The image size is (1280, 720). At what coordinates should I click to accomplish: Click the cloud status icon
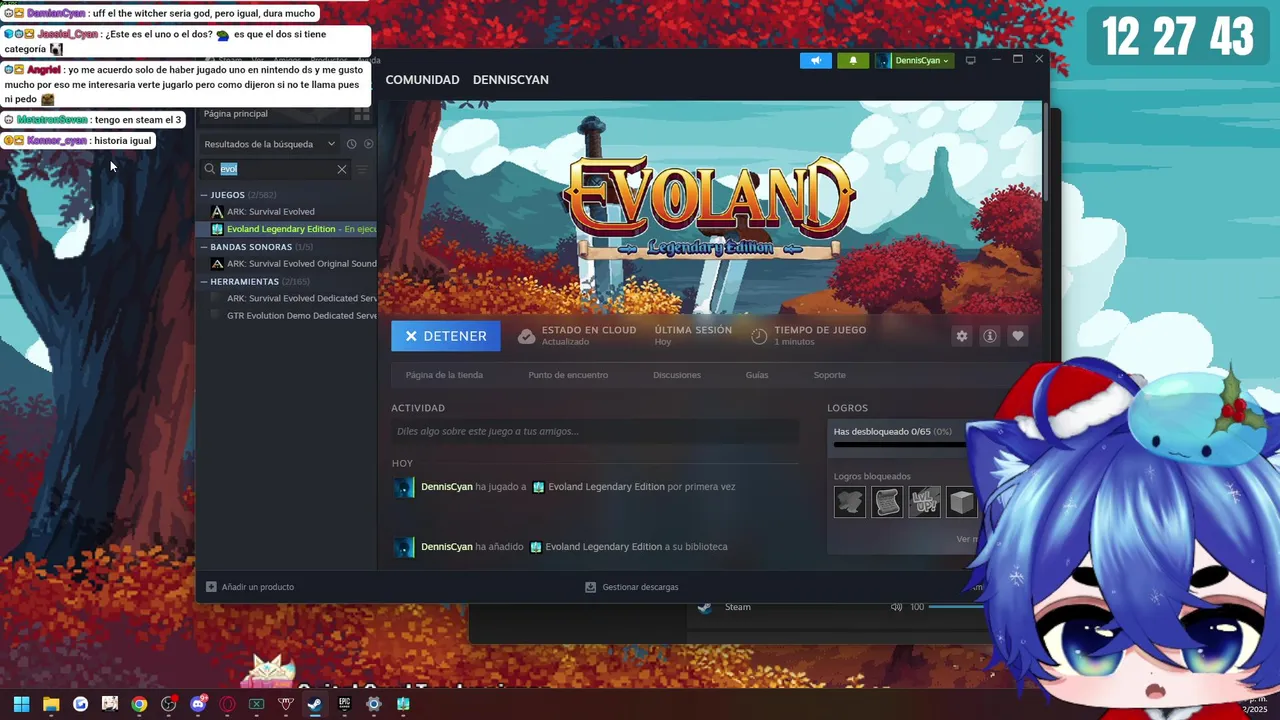click(x=526, y=336)
